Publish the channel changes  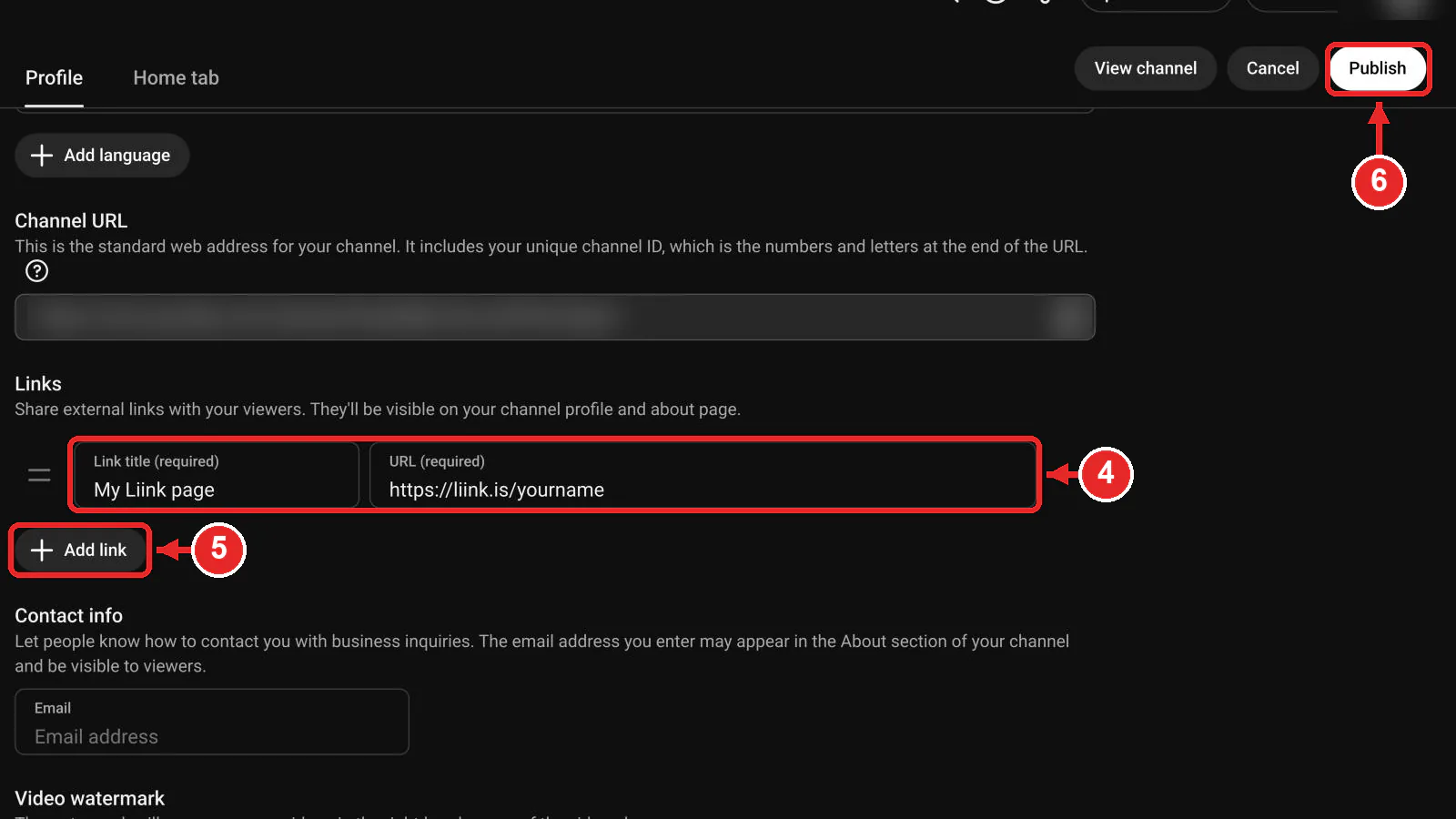1377,68
